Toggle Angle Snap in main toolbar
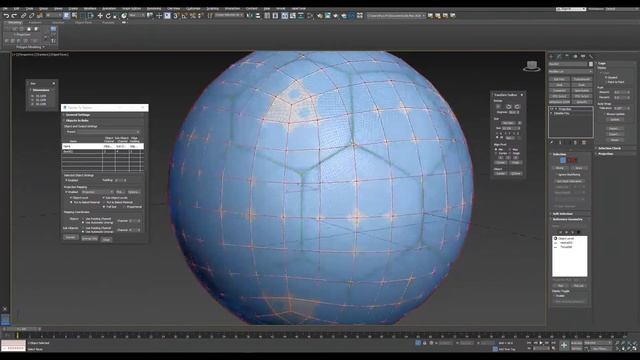The image size is (640, 360). 184,16
